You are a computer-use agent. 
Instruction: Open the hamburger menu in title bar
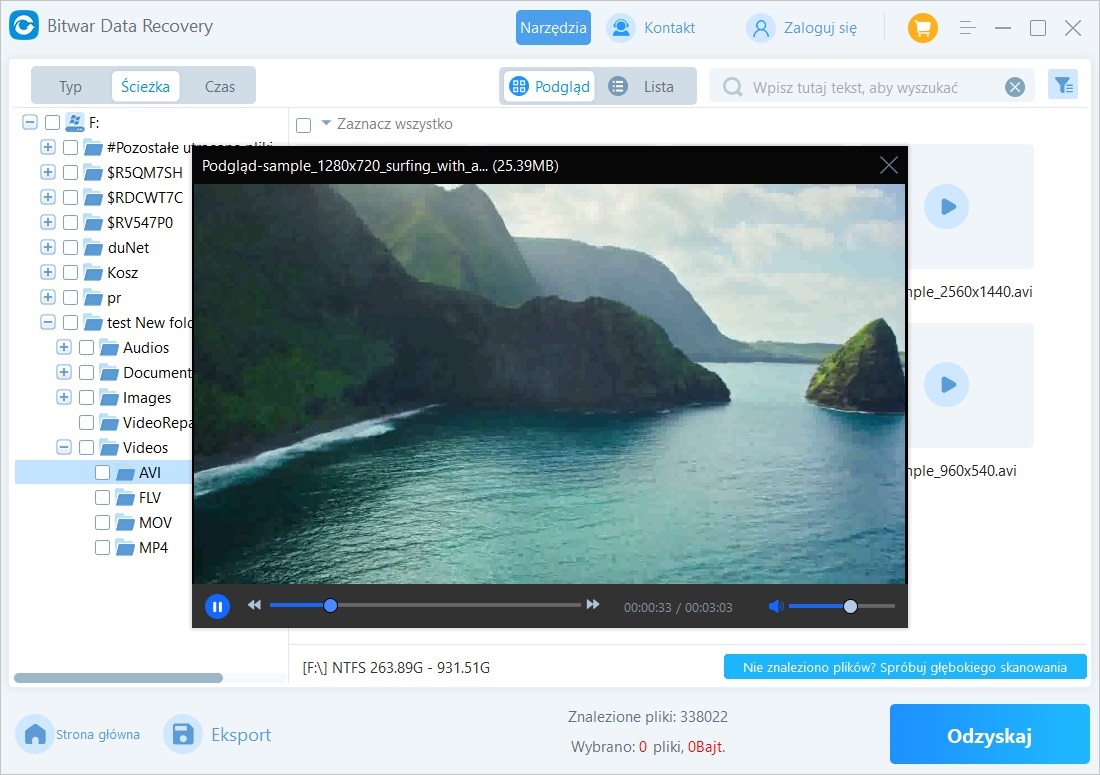(967, 28)
